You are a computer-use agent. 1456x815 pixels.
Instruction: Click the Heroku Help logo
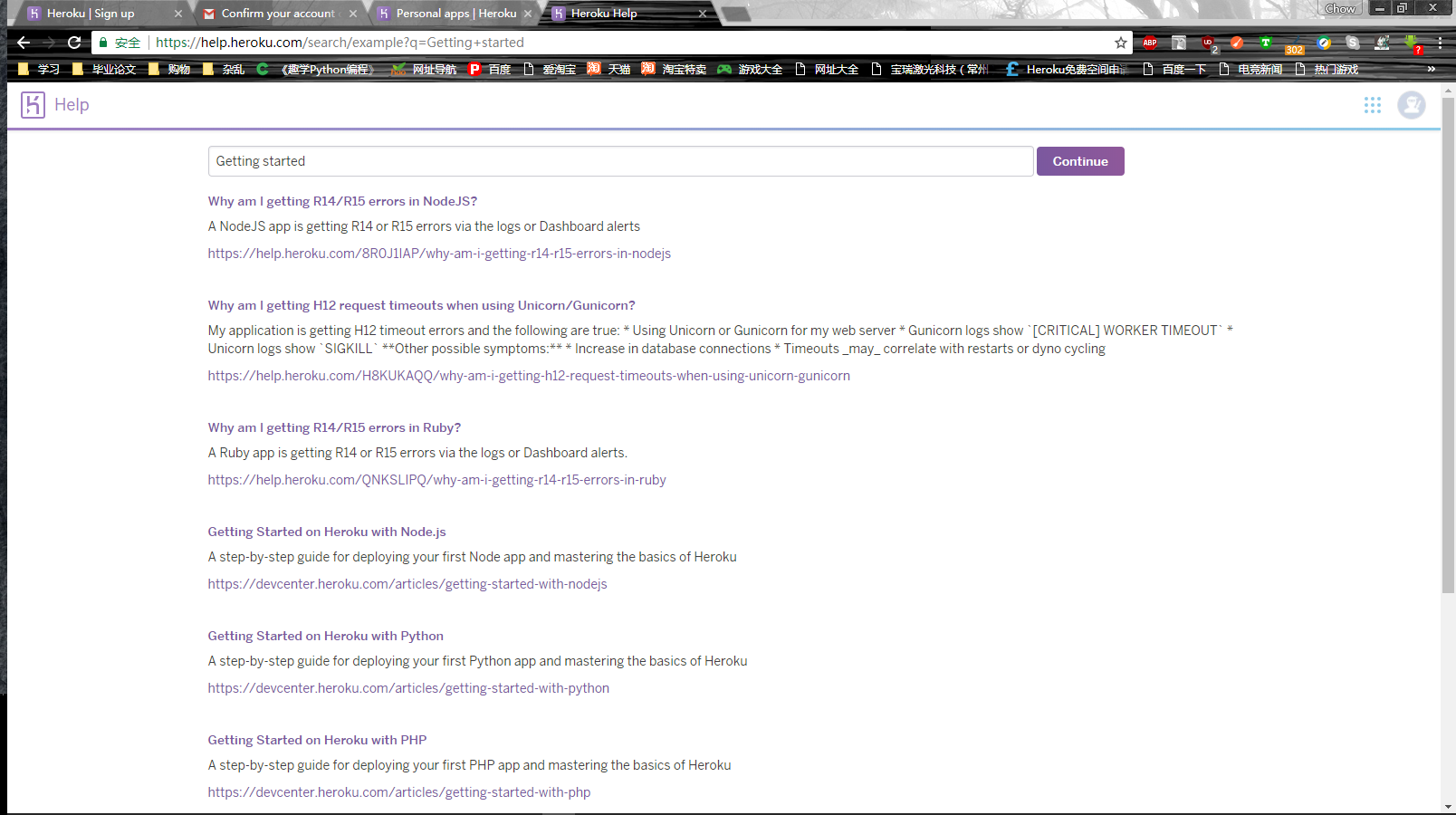point(33,105)
